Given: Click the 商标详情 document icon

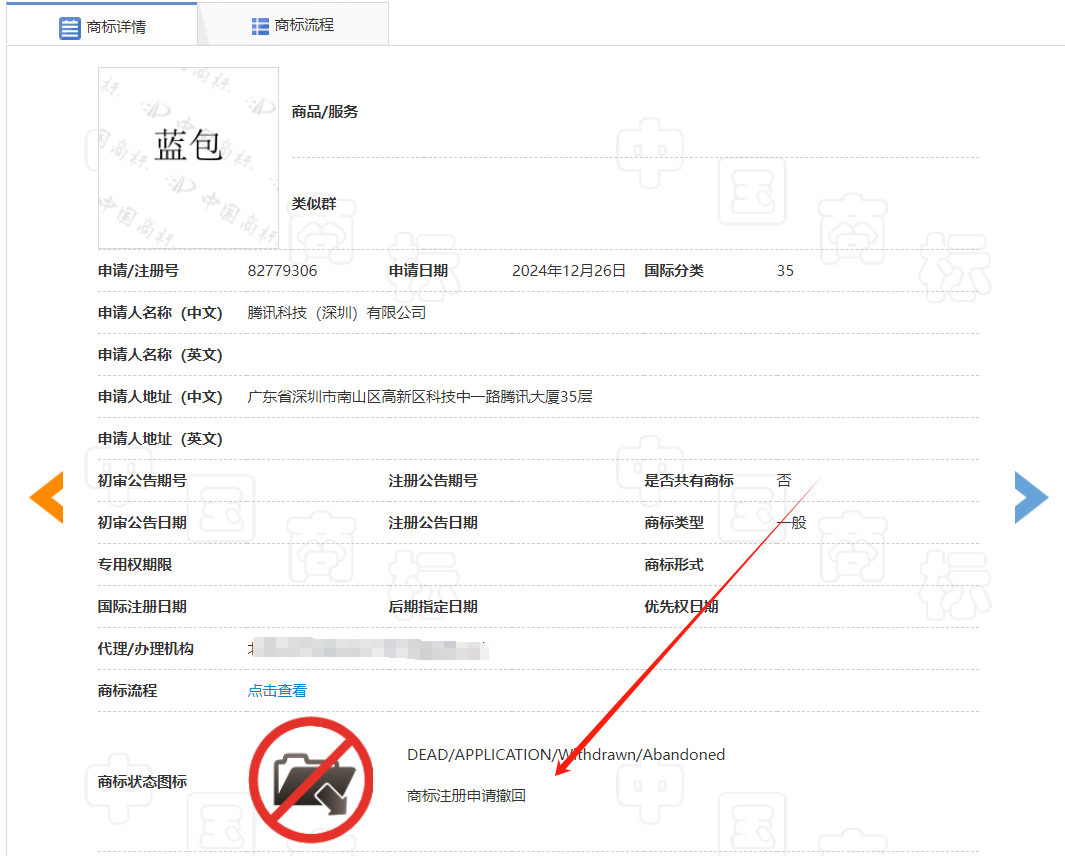Looking at the screenshot, I should coord(69,28).
